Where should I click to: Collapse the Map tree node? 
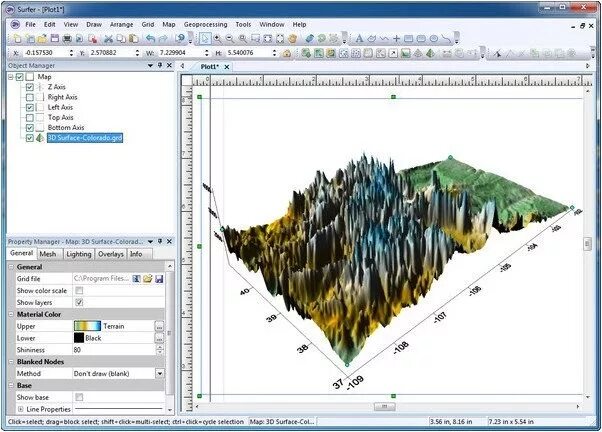coord(11,77)
